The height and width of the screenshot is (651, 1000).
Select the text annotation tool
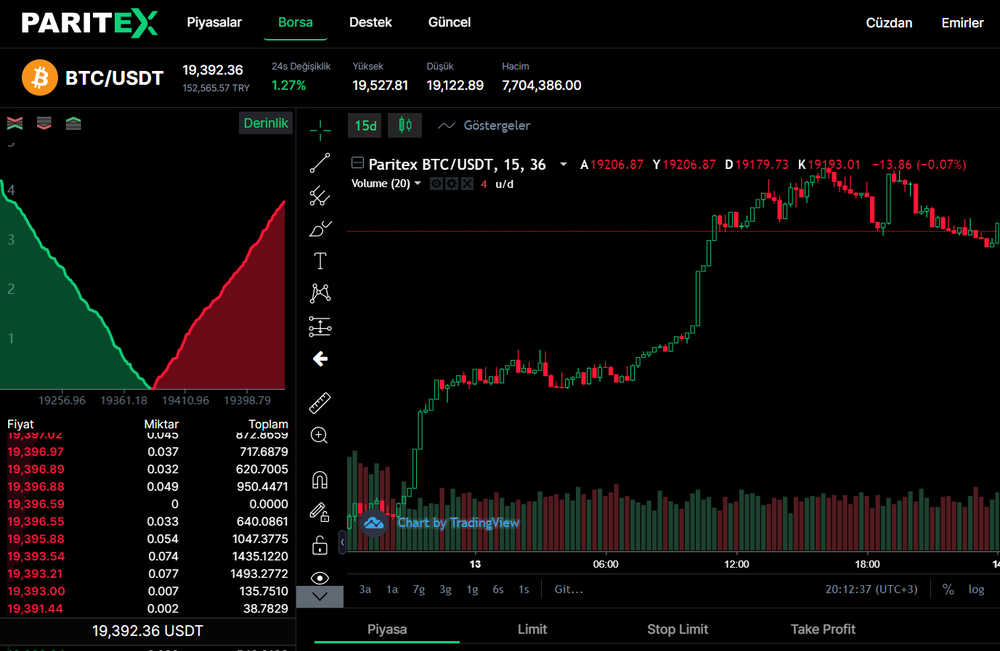coord(320,261)
